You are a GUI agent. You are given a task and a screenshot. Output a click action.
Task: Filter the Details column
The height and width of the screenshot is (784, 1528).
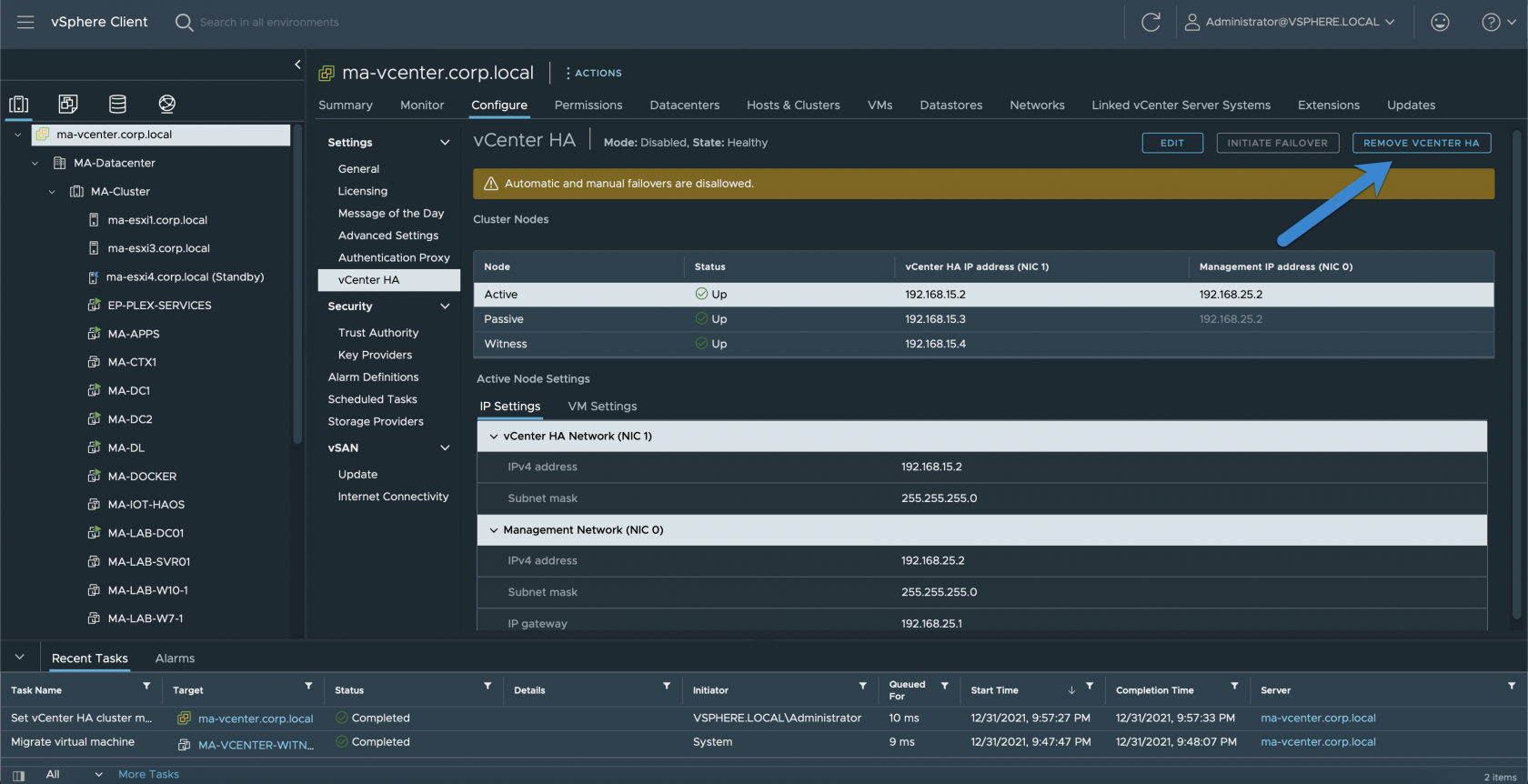click(667, 686)
